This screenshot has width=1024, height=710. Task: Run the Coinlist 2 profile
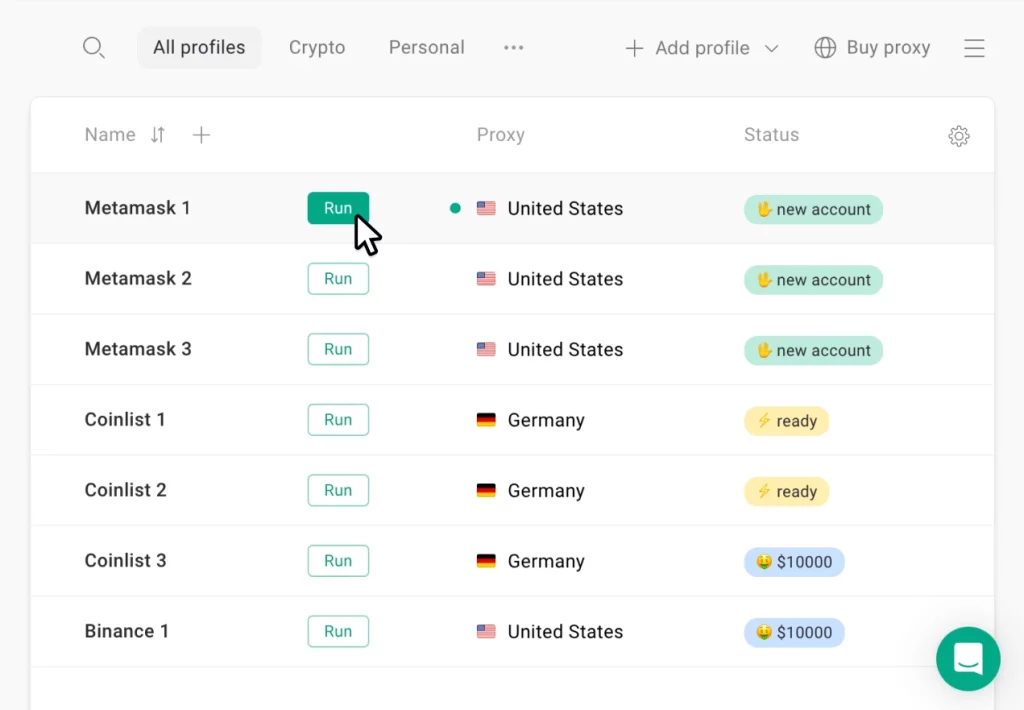pyautogui.click(x=338, y=491)
